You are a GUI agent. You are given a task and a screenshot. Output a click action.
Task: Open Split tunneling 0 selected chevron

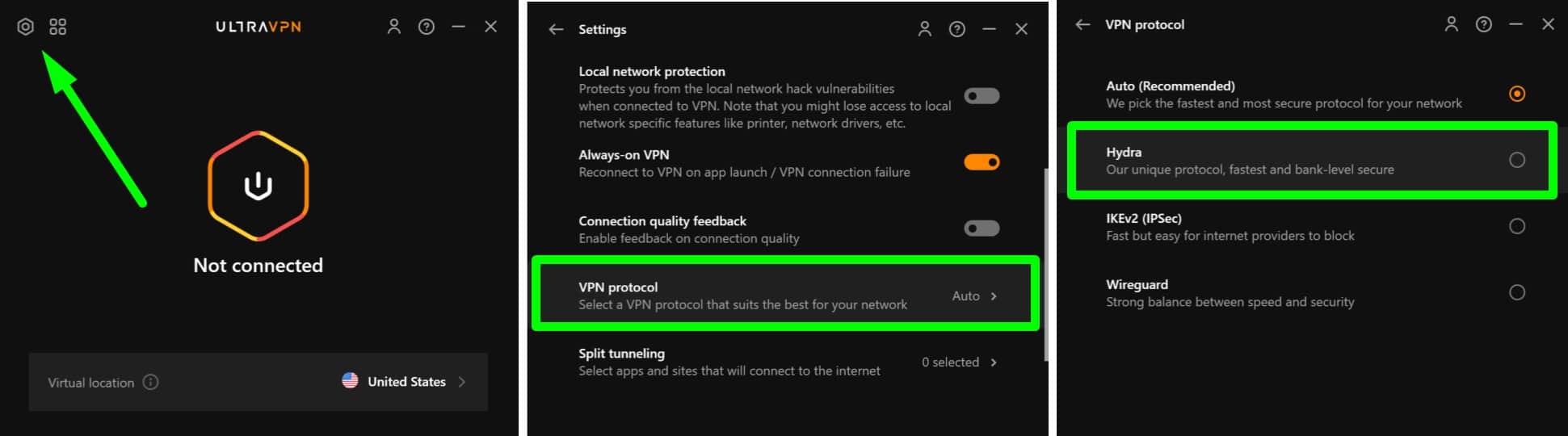[x=993, y=363]
